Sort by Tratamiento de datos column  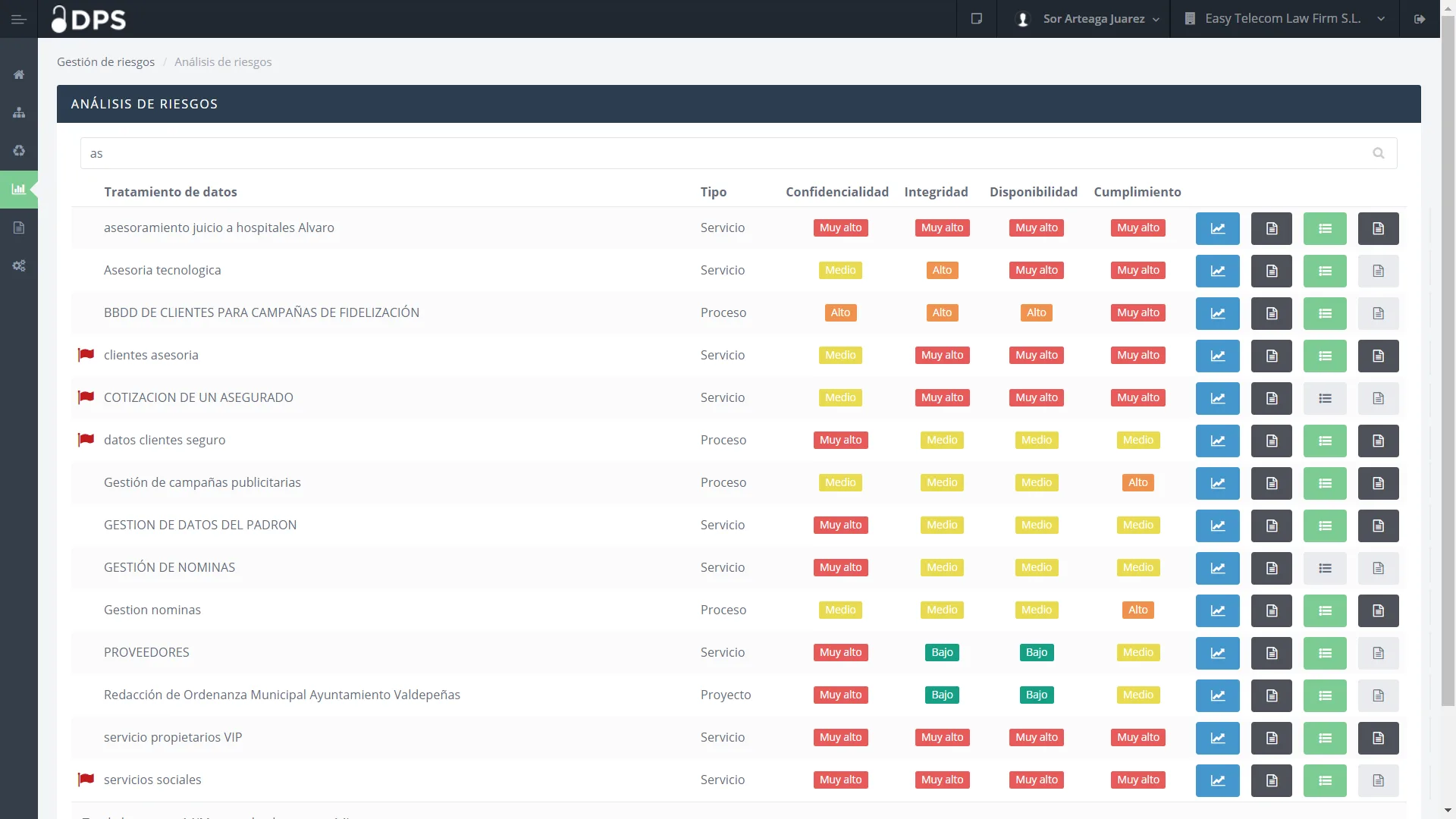point(171,192)
